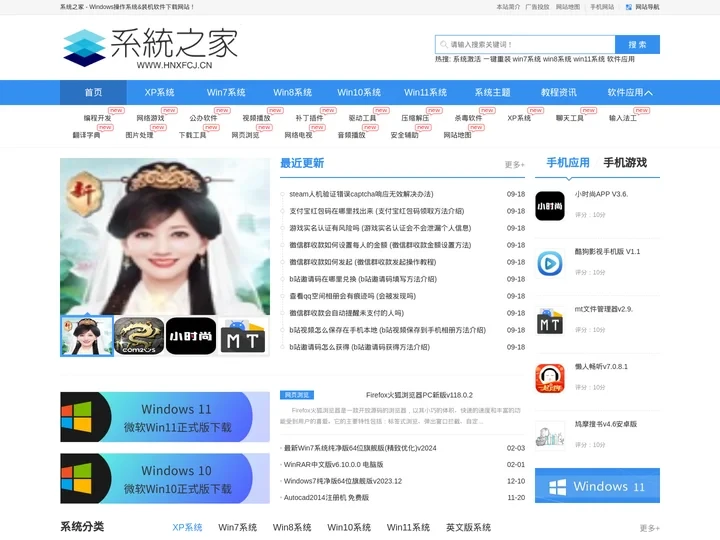Open the Win11系统 nav item
This screenshot has width=720, height=540.
click(426, 92)
